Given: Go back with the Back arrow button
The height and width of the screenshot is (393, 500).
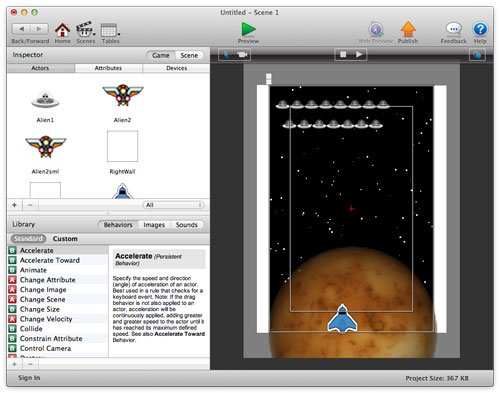Looking at the screenshot, I should pyautogui.click(x=21, y=29).
